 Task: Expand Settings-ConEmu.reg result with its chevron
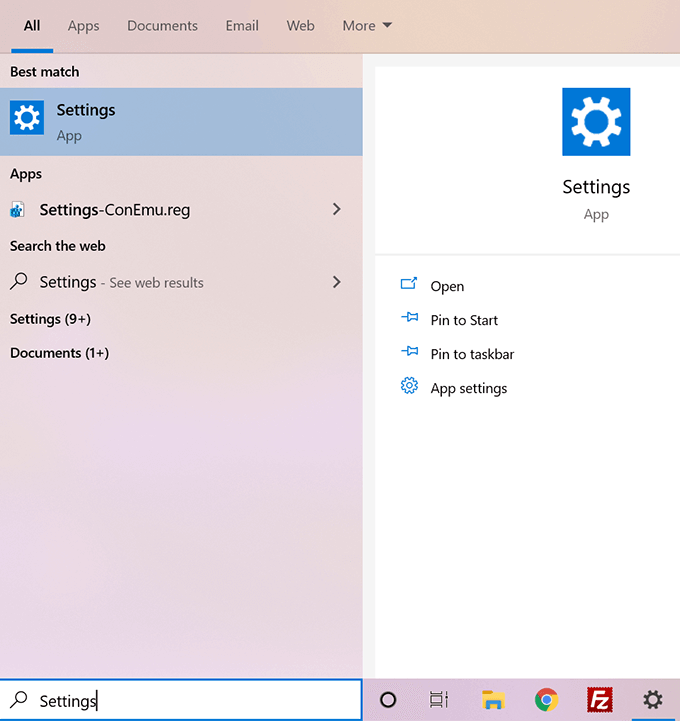(337, 209)
